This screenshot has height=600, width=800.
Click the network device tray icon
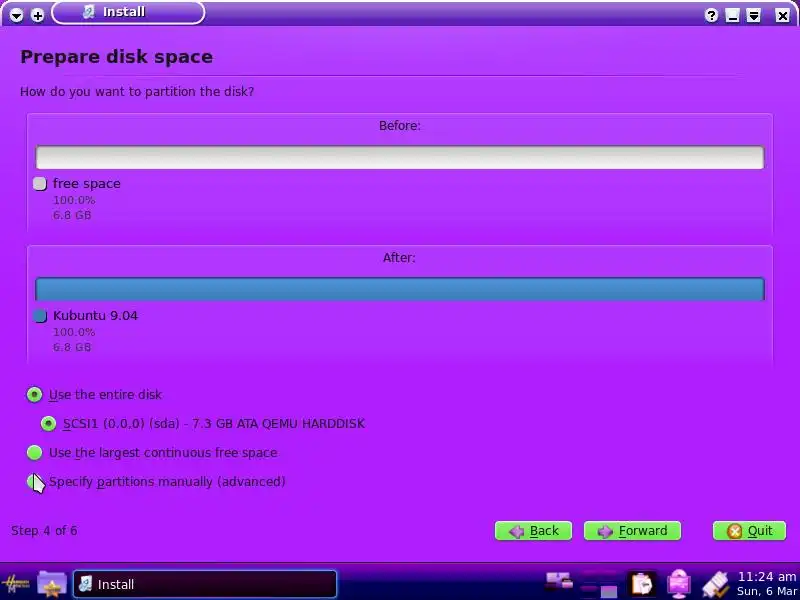pos(559,580)
